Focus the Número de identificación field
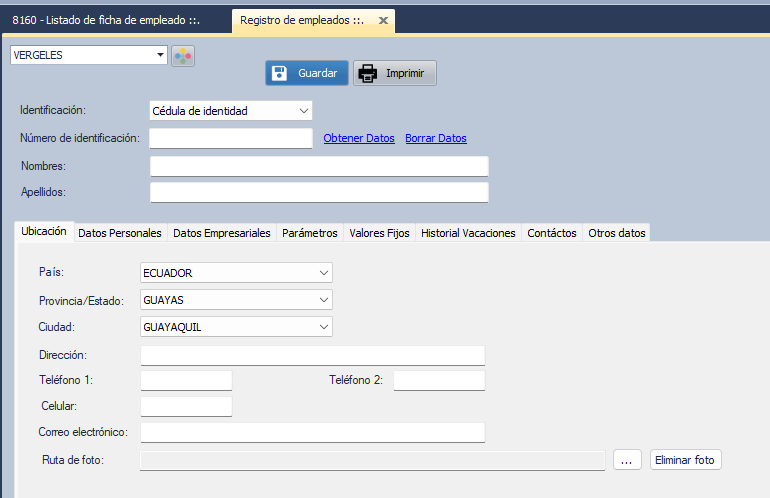Image resolution: width=770 pixels, height=498 pixels. (231, 138)
